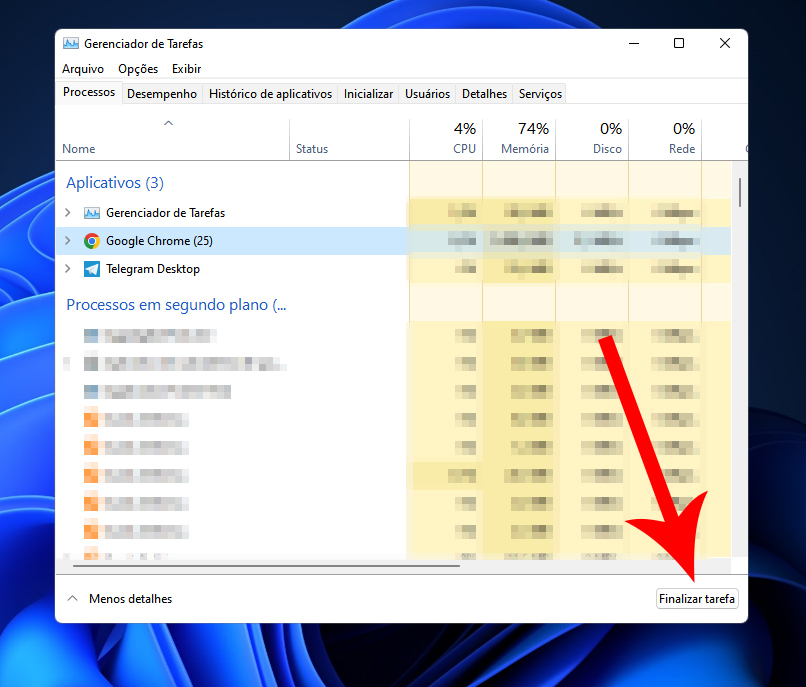Expand the Telegram Desktop process group
Screen dimensions: 806x687
pyautogui.click(x=68, y=269)
